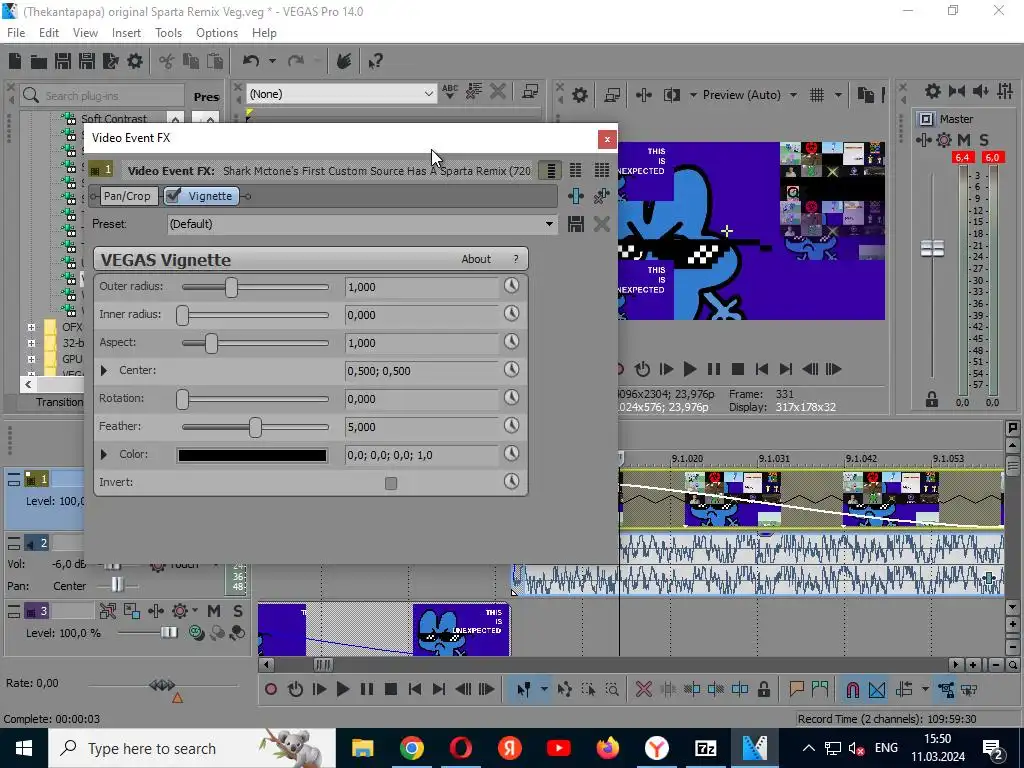
Task: Stop playback in the video preview transport
Action: click(738, 370)
